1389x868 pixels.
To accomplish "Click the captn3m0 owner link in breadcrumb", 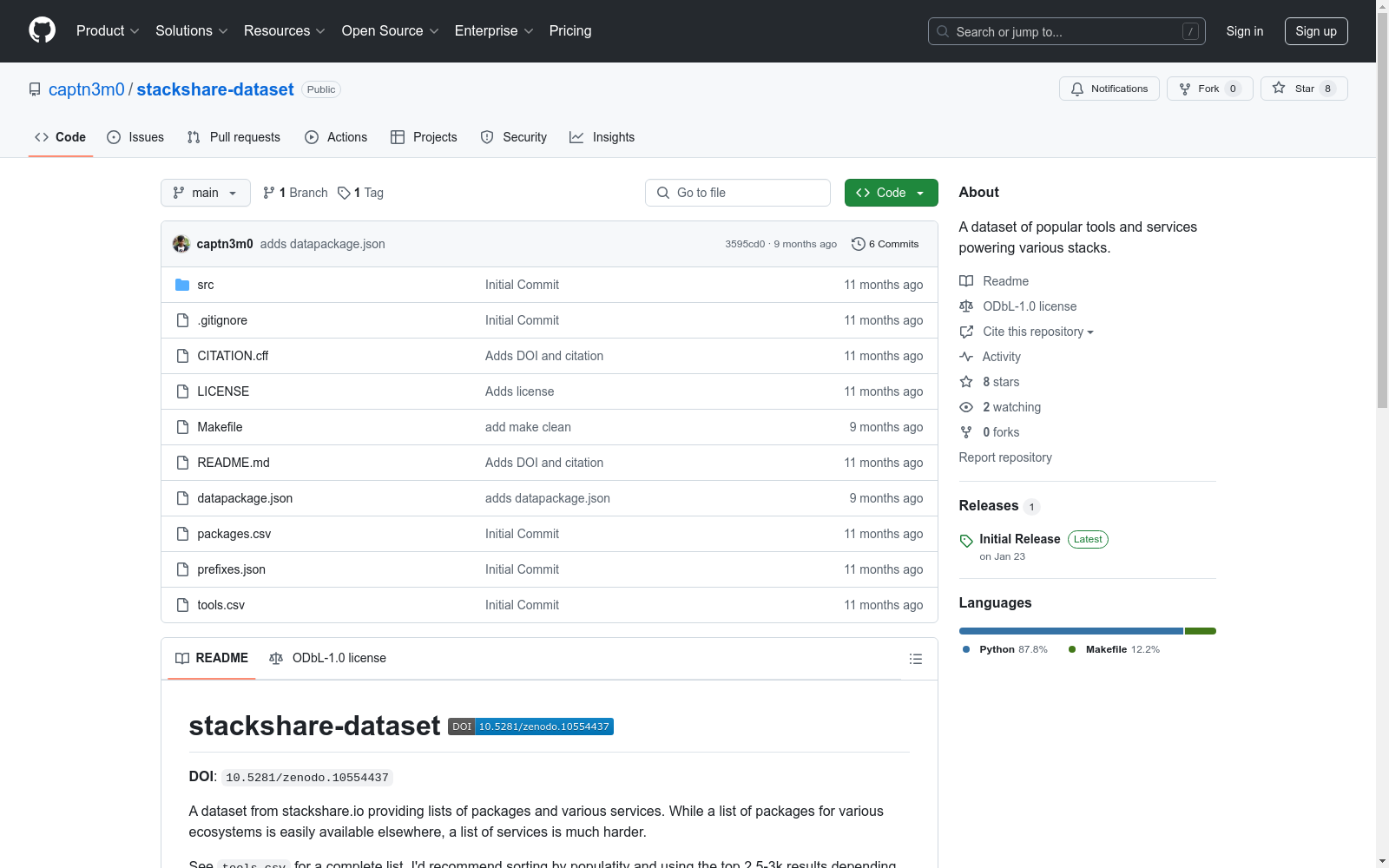I will coord(87,89).
